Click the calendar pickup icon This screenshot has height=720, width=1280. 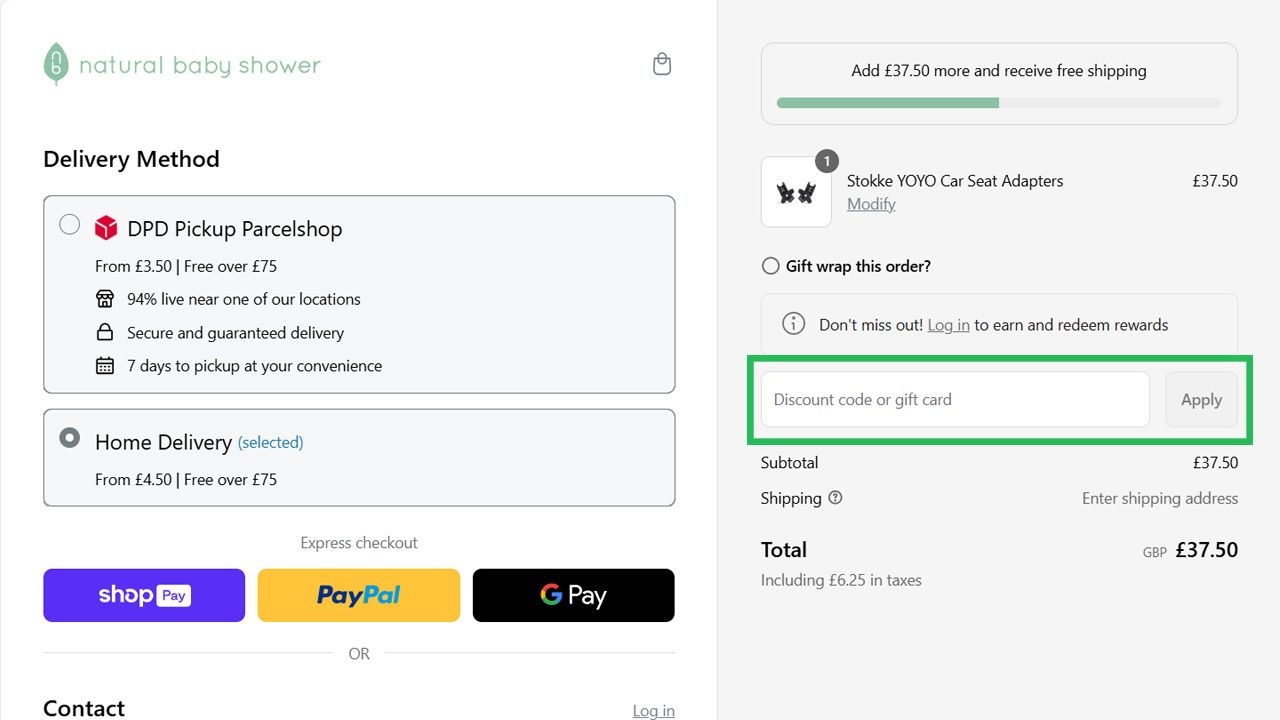pyautogui.click(x=105, y=366)
